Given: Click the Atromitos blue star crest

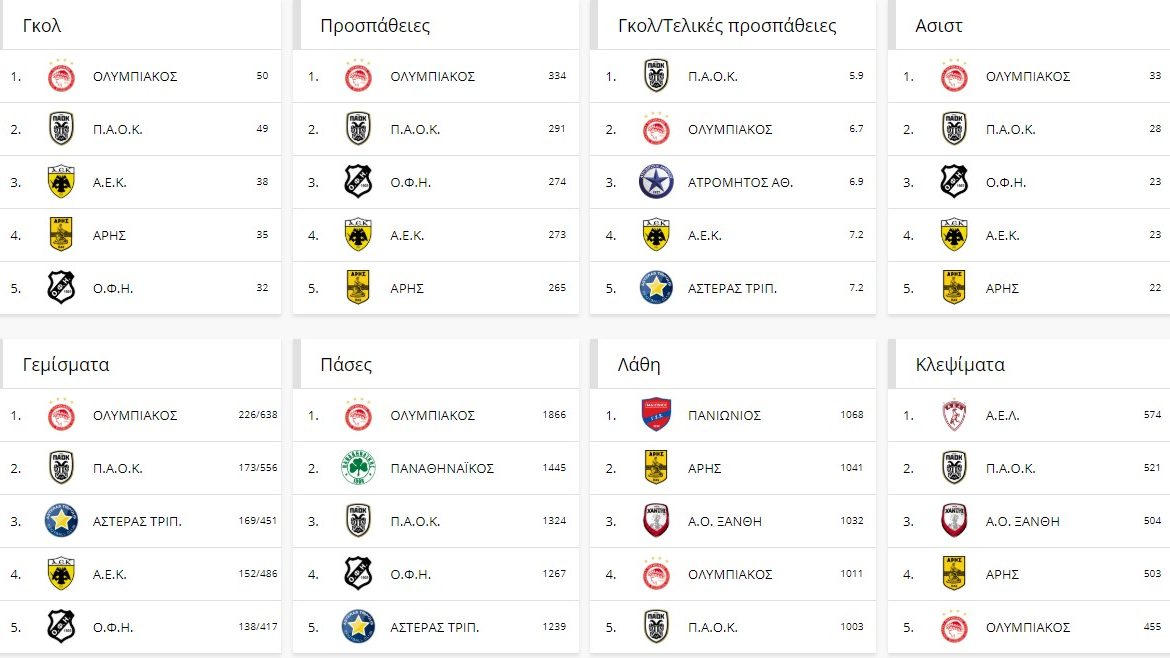Looking at the screenshot, I should click(656, 182).
